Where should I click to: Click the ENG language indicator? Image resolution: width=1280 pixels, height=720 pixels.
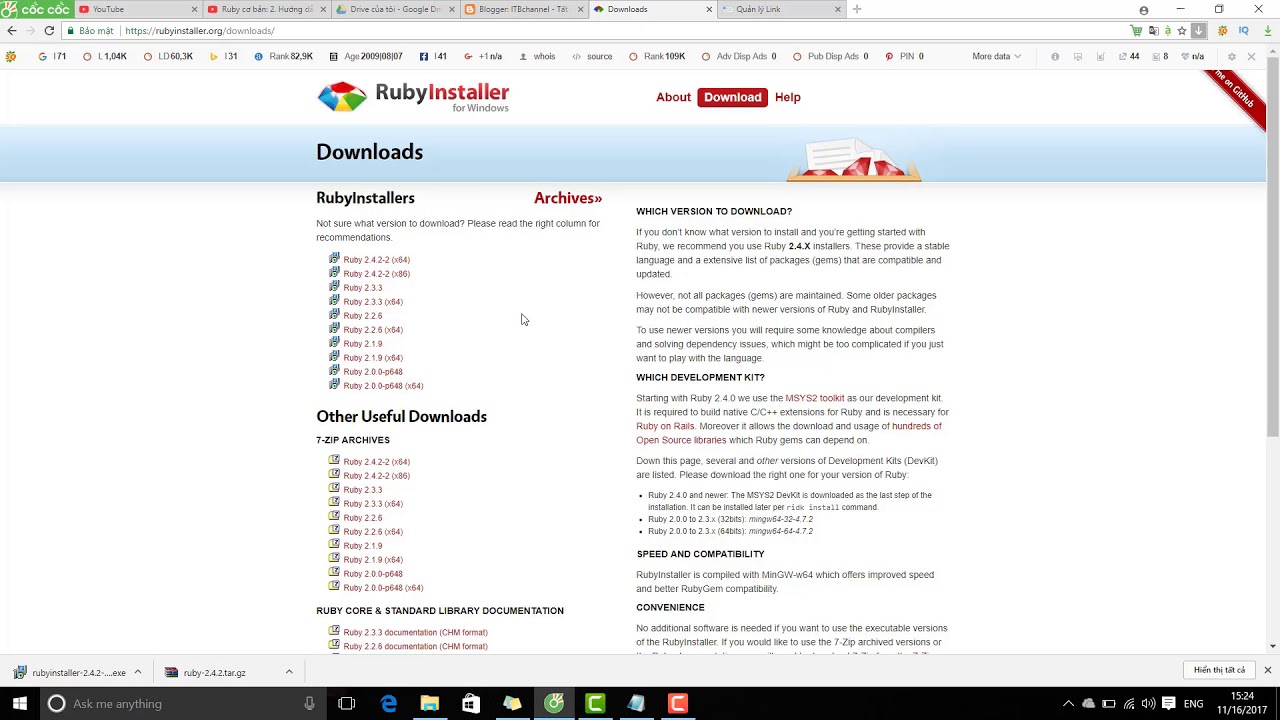coord(1193,704)
